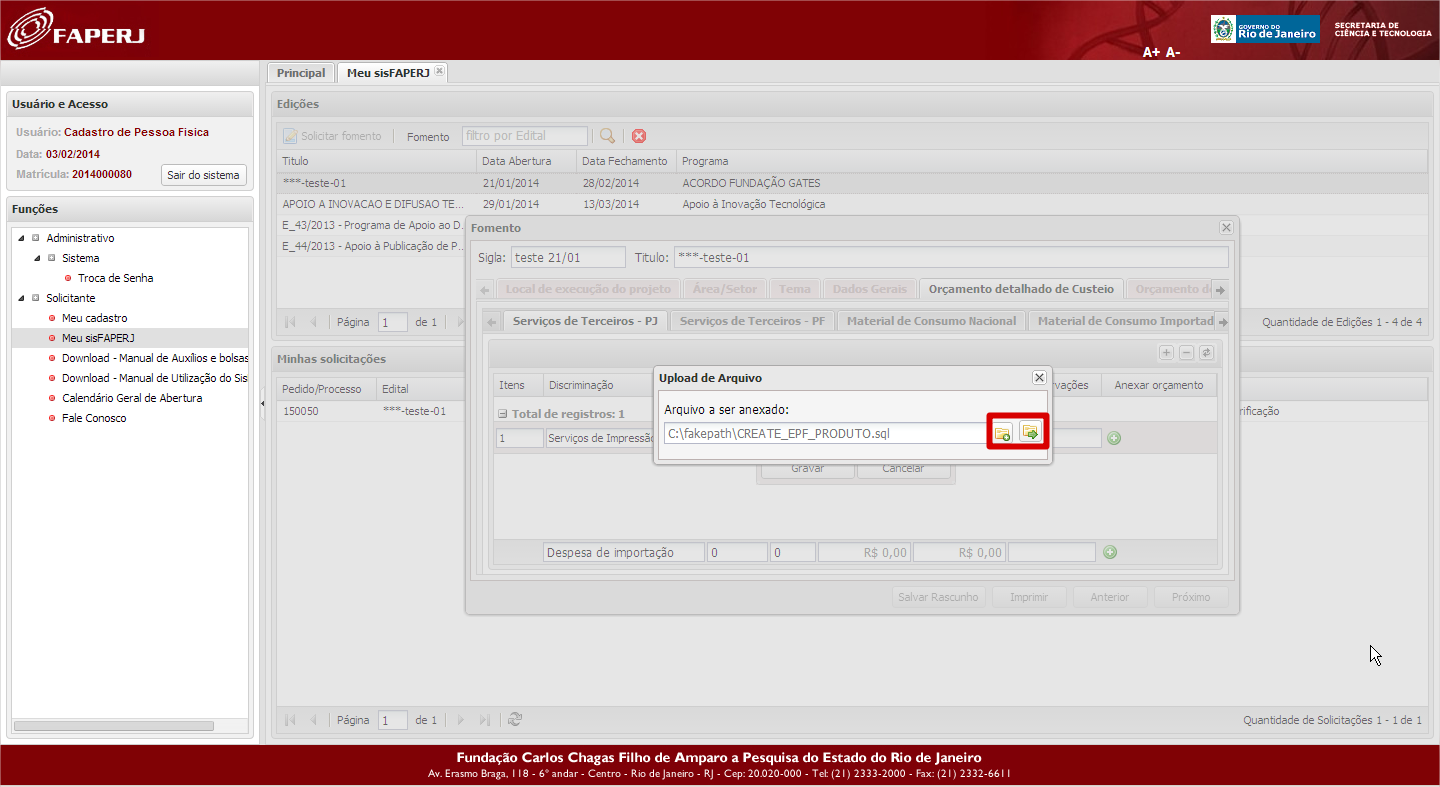Click the send file green-arrow icon in Upload de Arquivo
Image resolution: width=1440 pixels, height=787 pixels.
[1031, 432]
